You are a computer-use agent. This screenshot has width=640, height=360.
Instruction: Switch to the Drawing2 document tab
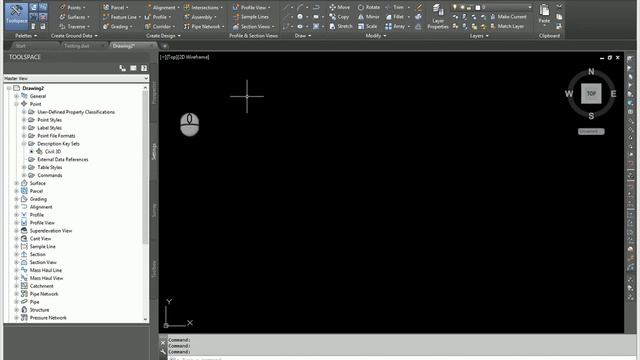point(124,46)
